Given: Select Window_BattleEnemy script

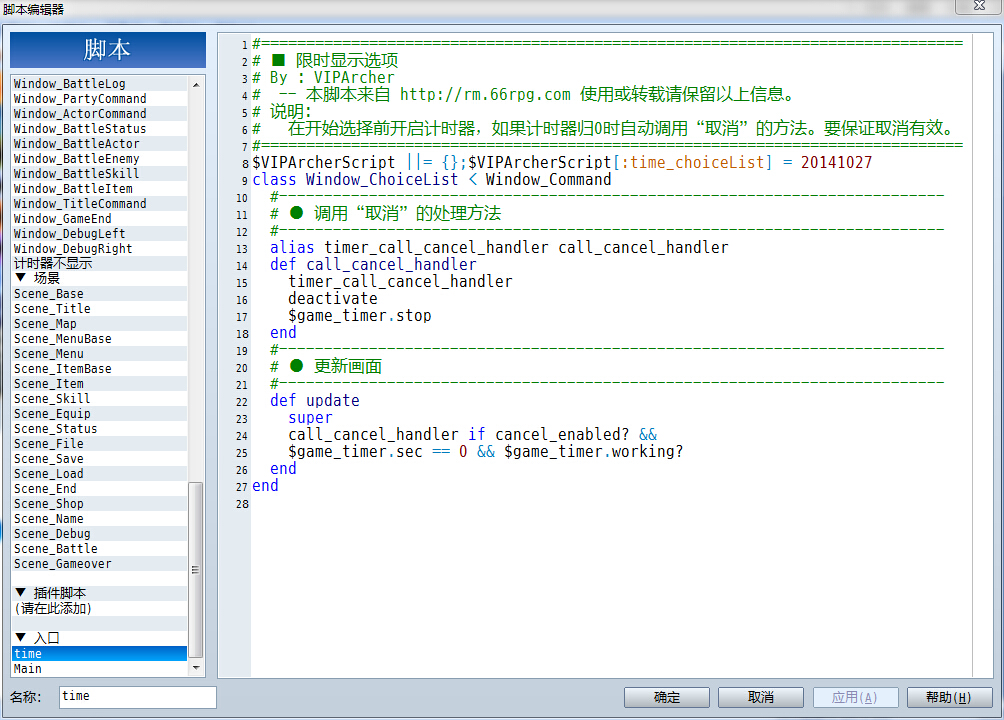Looking at the screenshot, I should [99, 159].
